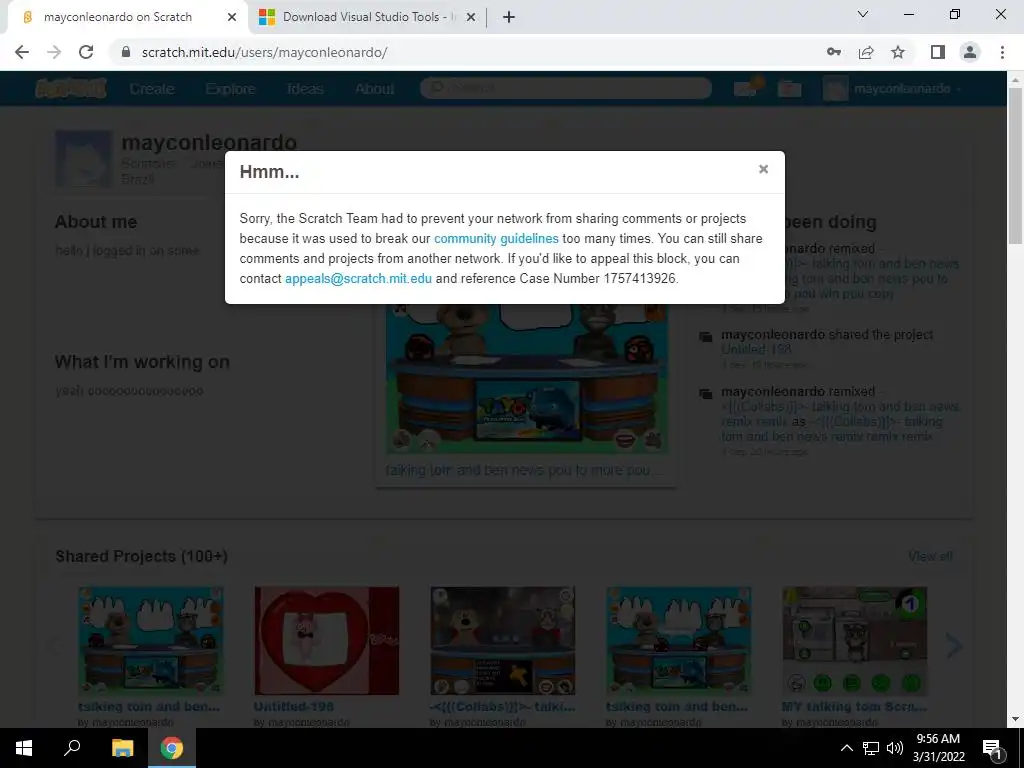Open the appeals@scratch.mit.edu email link
The height and width of the screenshot is (768, 1024).
[x=358, y=278]
